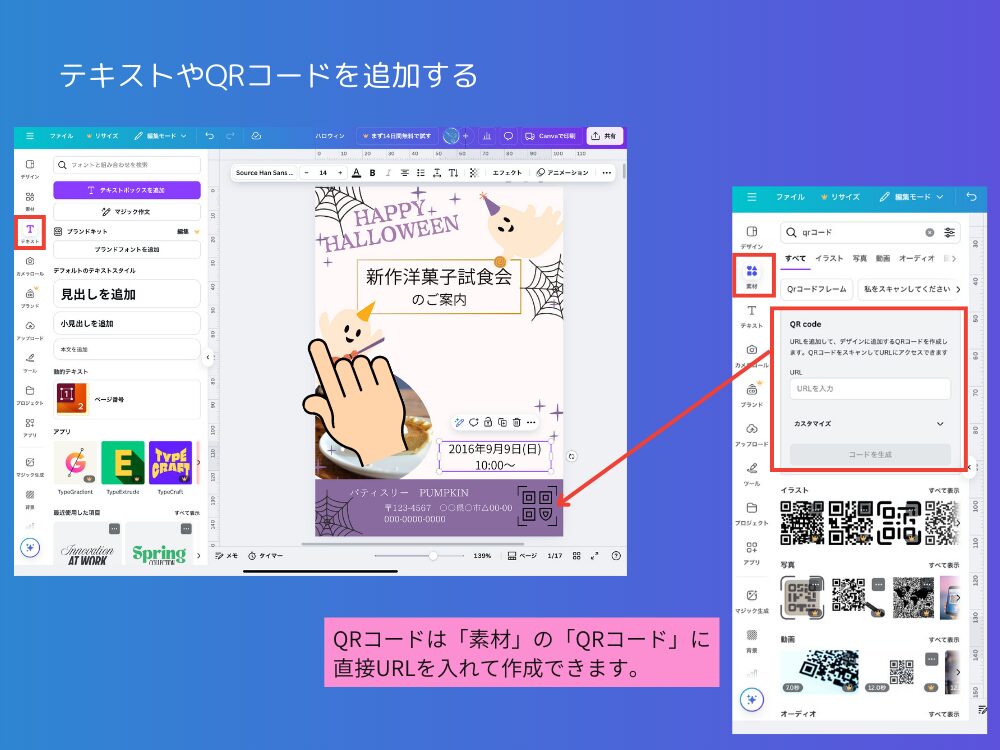The width and height of the screenshot is (1000, 750).
Task: Click エフェクト in text toolbar
Action: (x=507, y=172)
